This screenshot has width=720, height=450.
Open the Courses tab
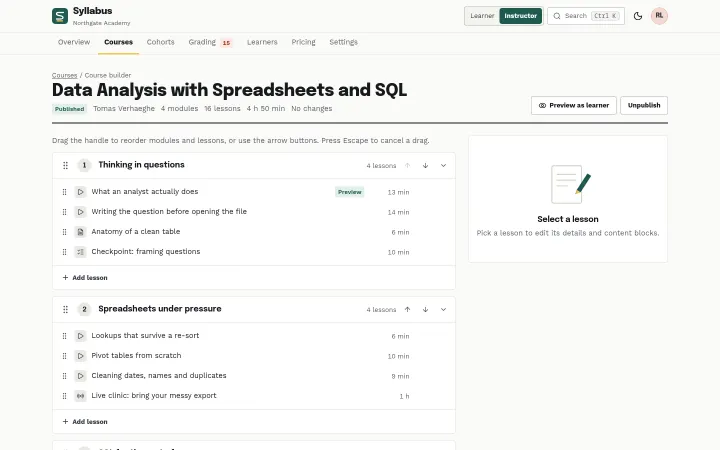pyautogui.click(x=118, y=42)
